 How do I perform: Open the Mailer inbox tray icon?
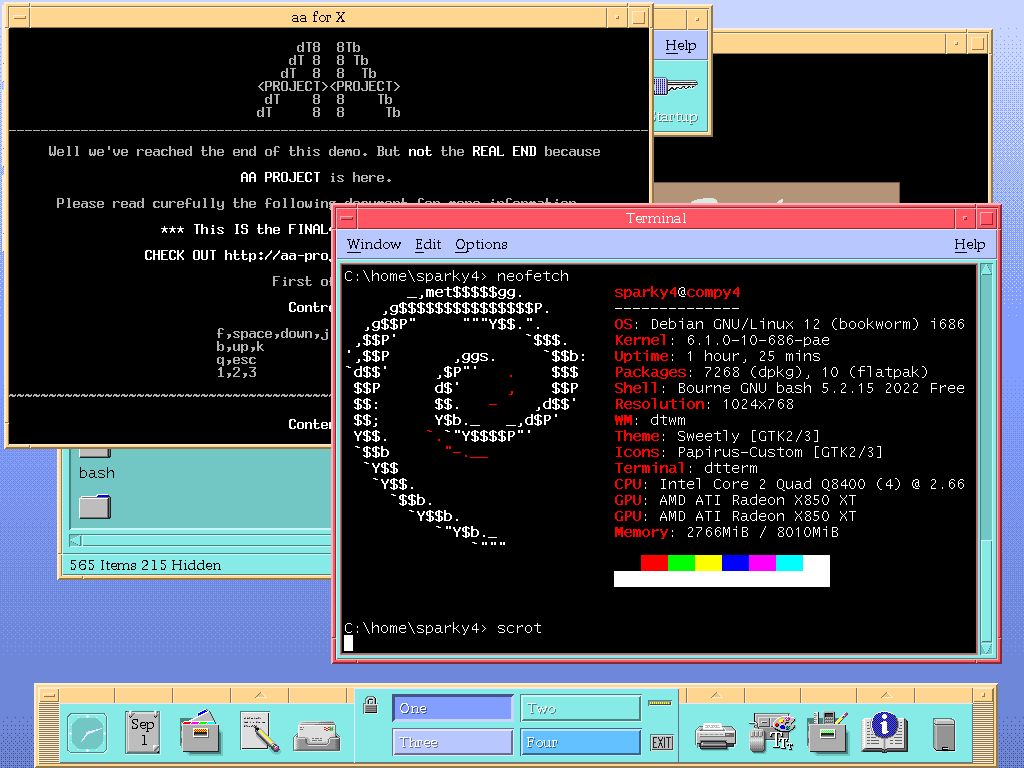316,735
